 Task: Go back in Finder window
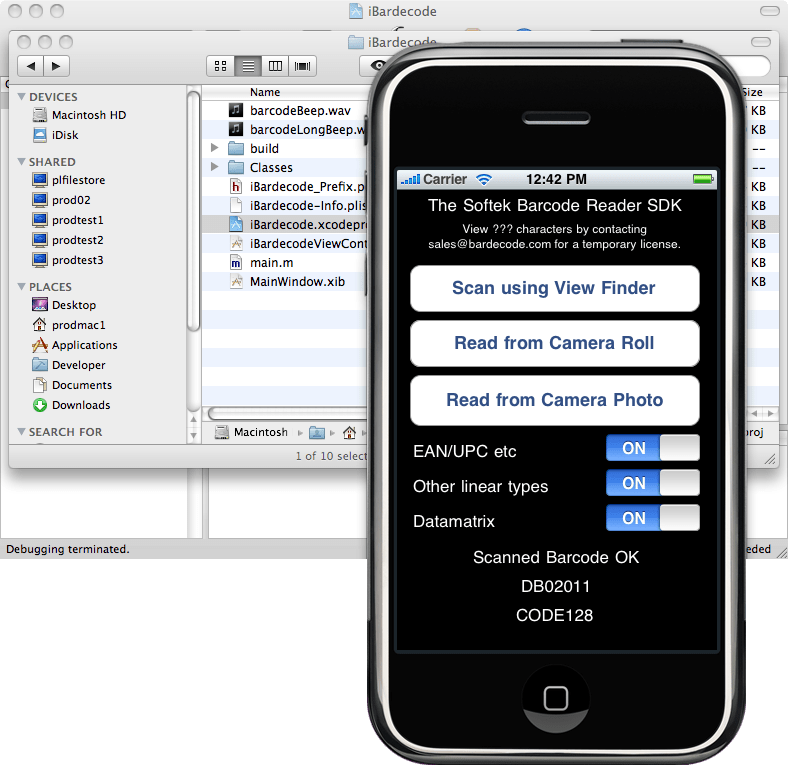point(31,66)
